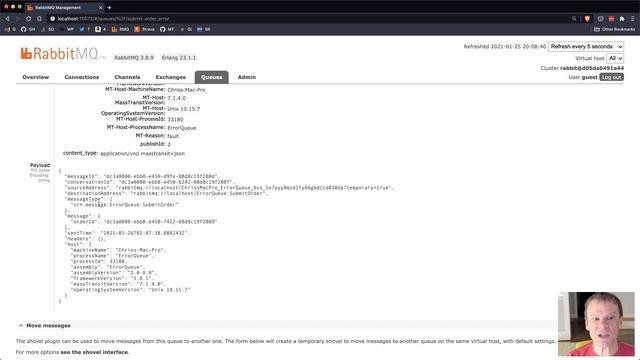This screenshot has height=360, width=640.
Task: Open the SR bookmark
Action: pos(203,29)
